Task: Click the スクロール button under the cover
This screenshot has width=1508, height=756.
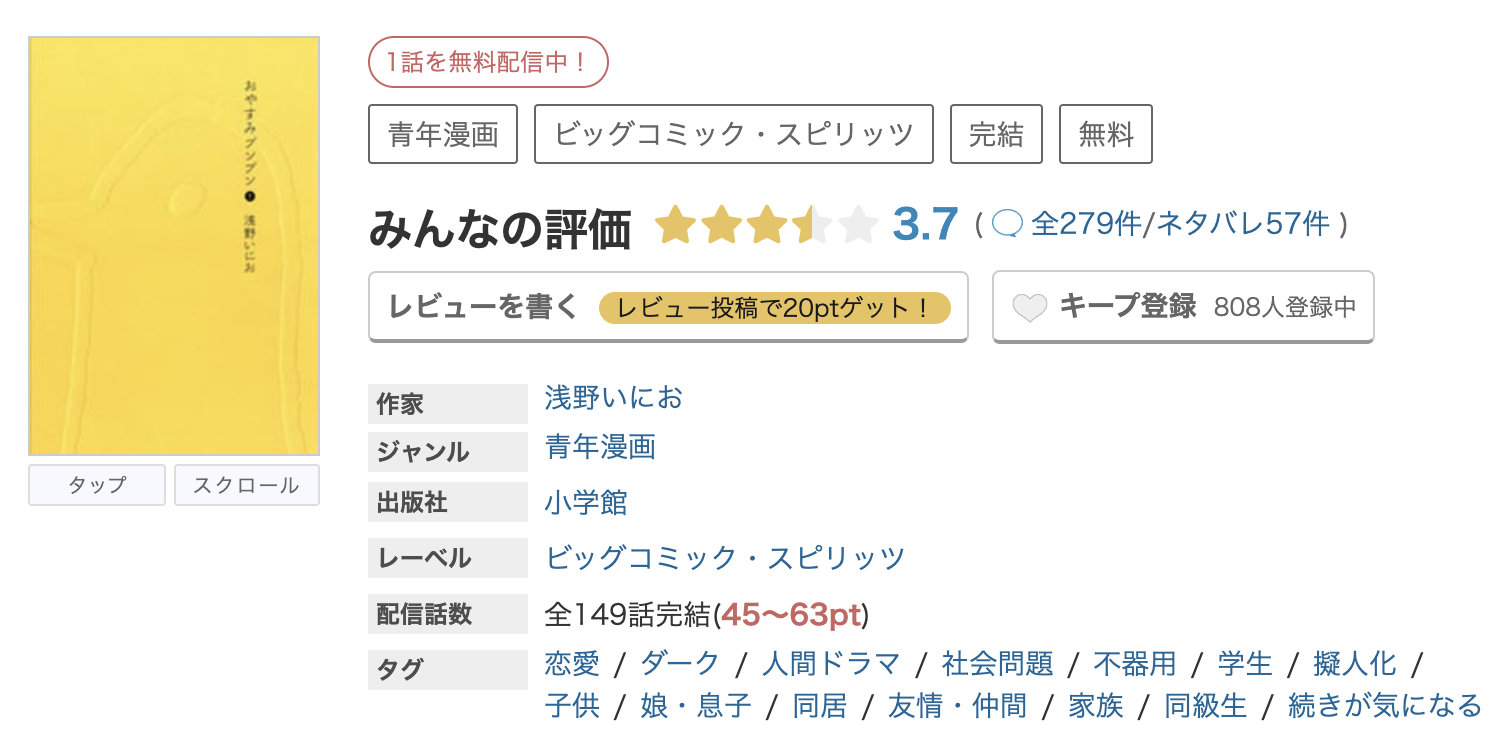Action: coord(246,485)
